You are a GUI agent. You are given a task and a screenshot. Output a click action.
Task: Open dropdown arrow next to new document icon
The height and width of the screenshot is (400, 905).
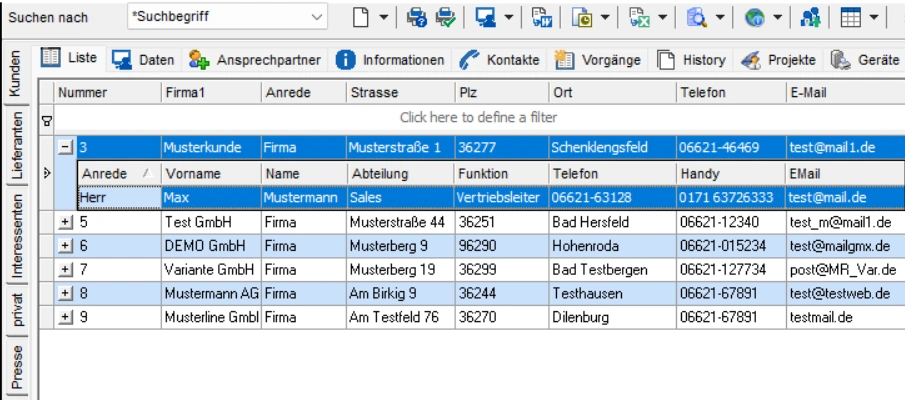pos(383,17)
